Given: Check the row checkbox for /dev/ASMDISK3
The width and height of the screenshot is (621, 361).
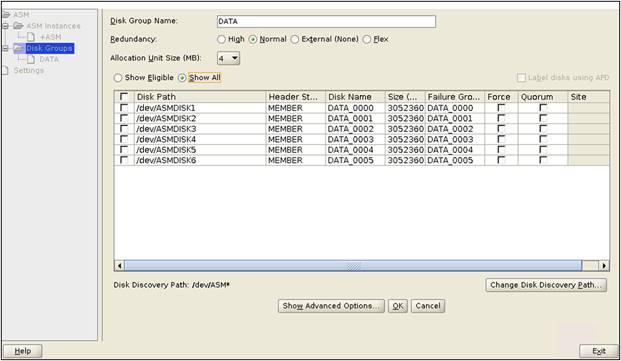Looking at the screenshot, I should [x=124, y=129].
